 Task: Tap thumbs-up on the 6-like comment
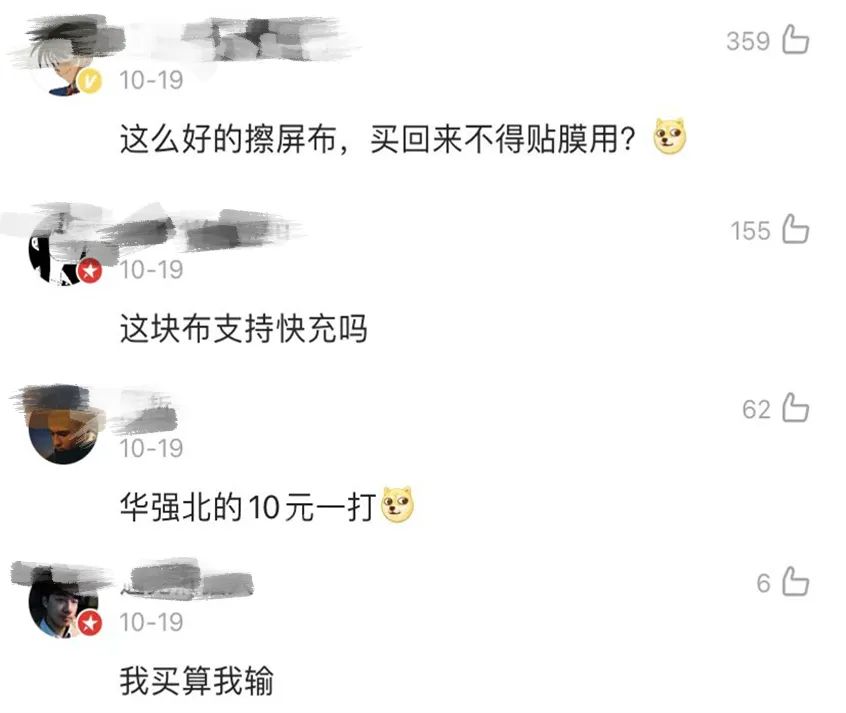(796, 581)
